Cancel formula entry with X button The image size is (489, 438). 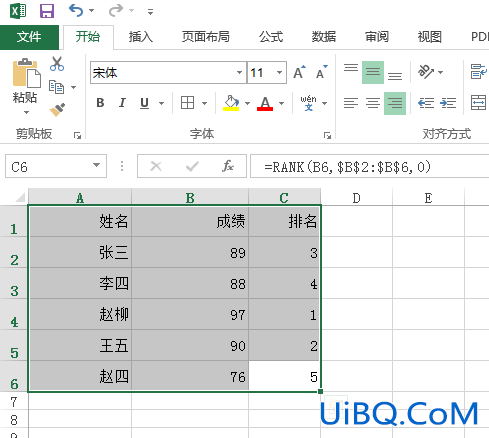(156, 166)
